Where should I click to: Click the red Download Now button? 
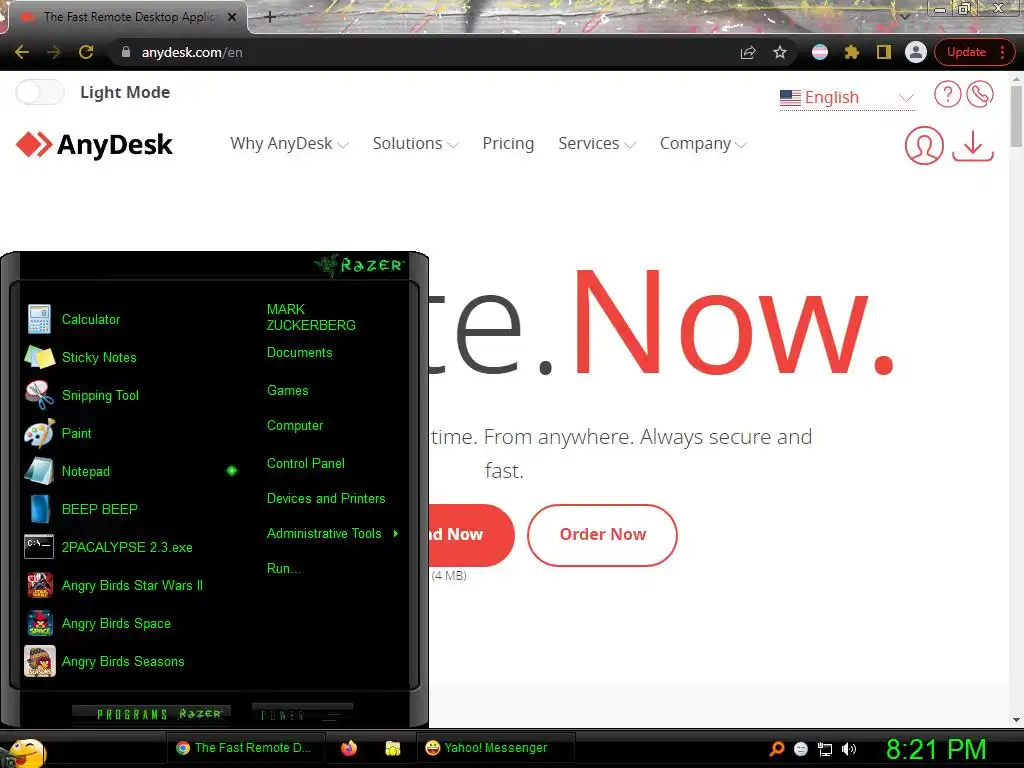point(472,535)
